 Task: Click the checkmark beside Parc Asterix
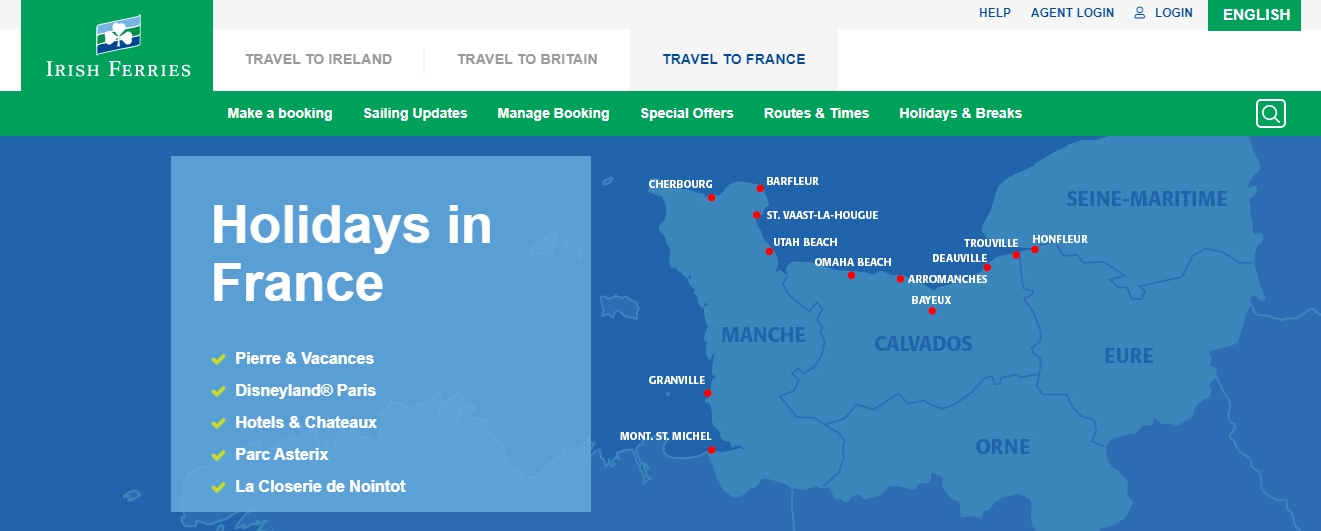tap(218, 455)
